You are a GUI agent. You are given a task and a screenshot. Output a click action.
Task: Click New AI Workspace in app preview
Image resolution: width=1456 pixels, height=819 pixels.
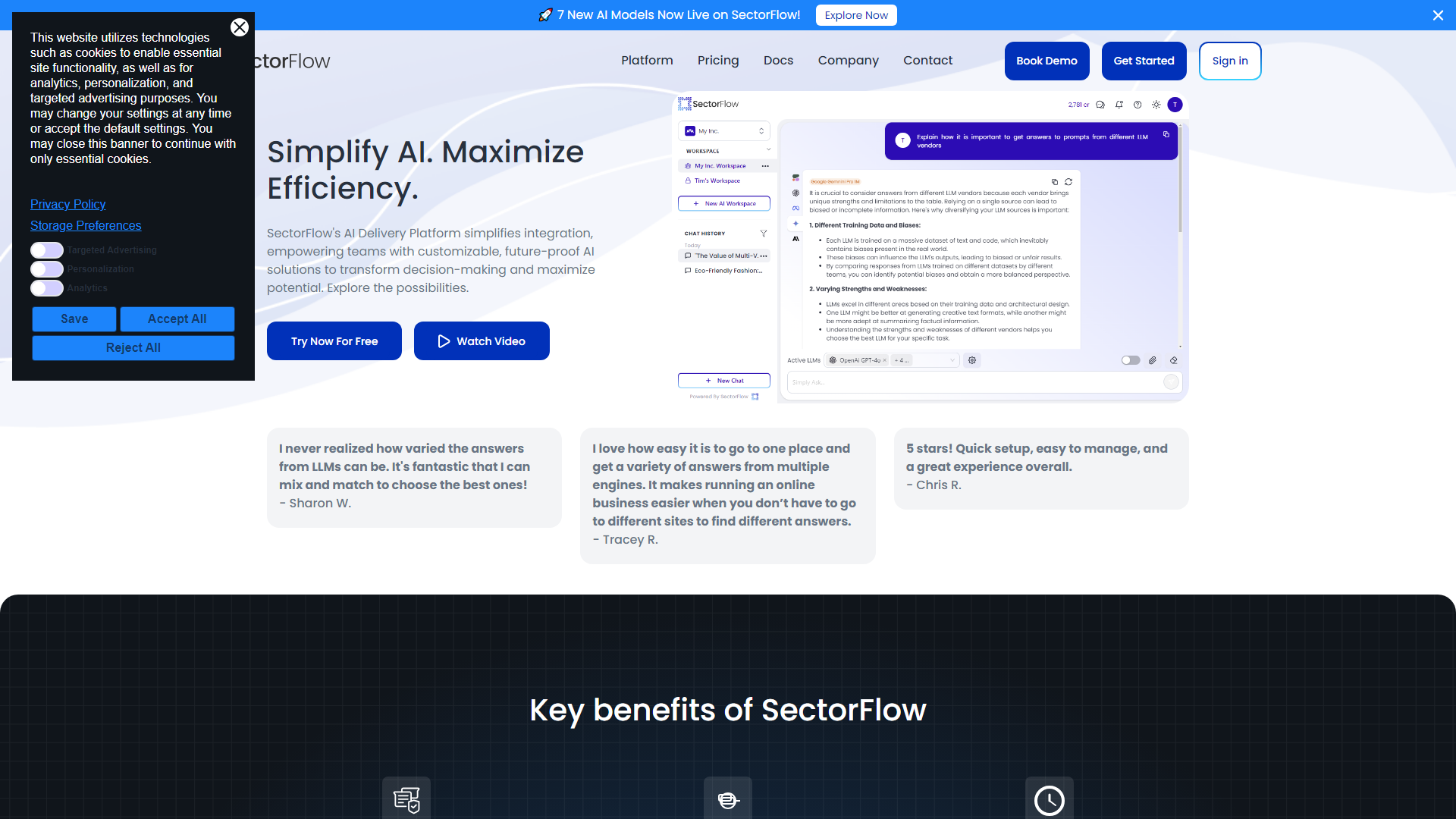pyautogui.click(x=724, y=203)
